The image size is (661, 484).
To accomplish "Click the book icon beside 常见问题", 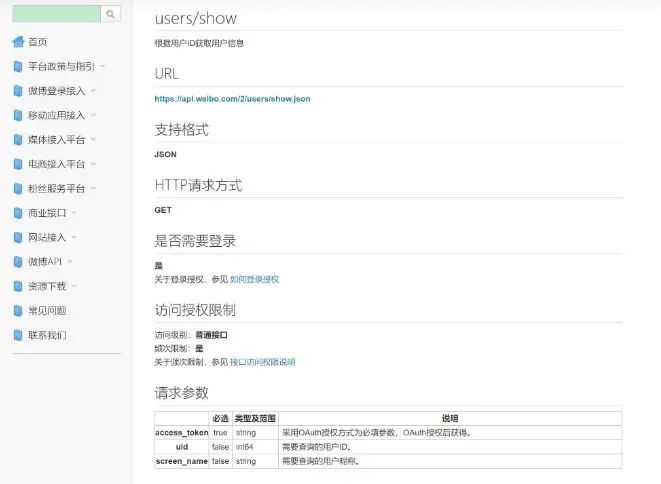I will pyautogui.click(x=18, y=311).
